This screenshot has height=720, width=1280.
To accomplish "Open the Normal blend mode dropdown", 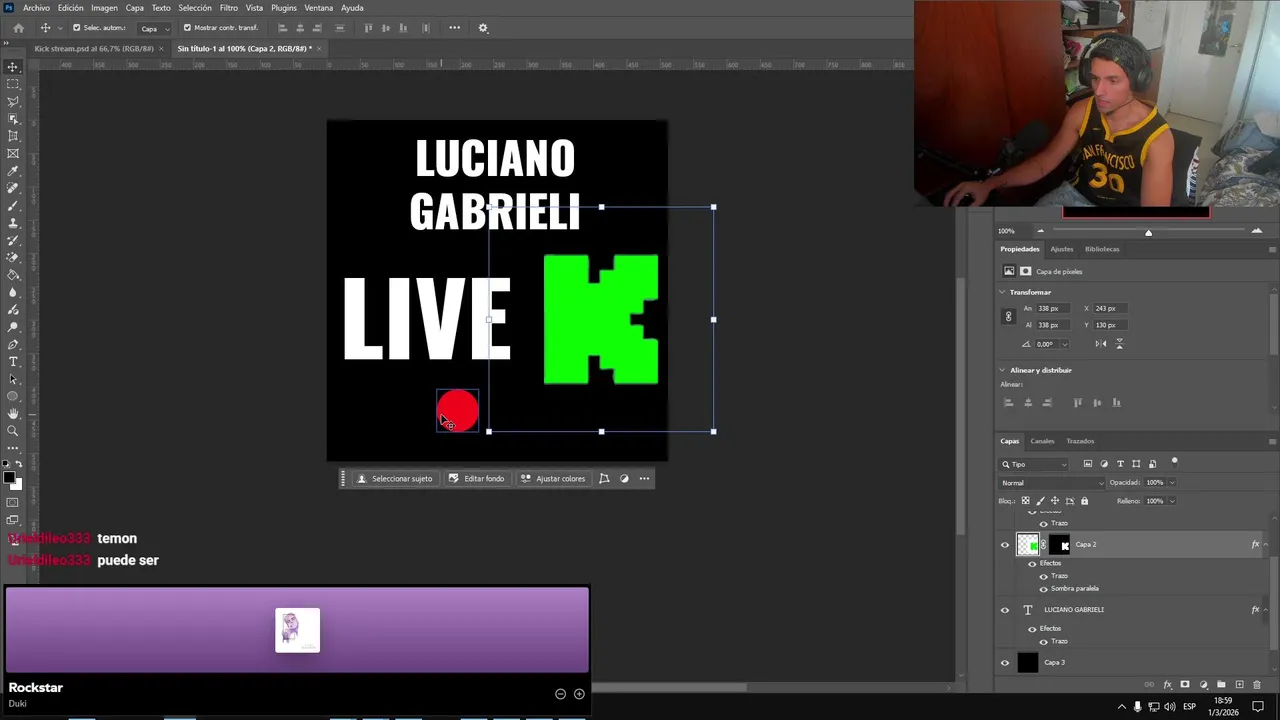I will pyautogui.click(x=1052, y=483).
